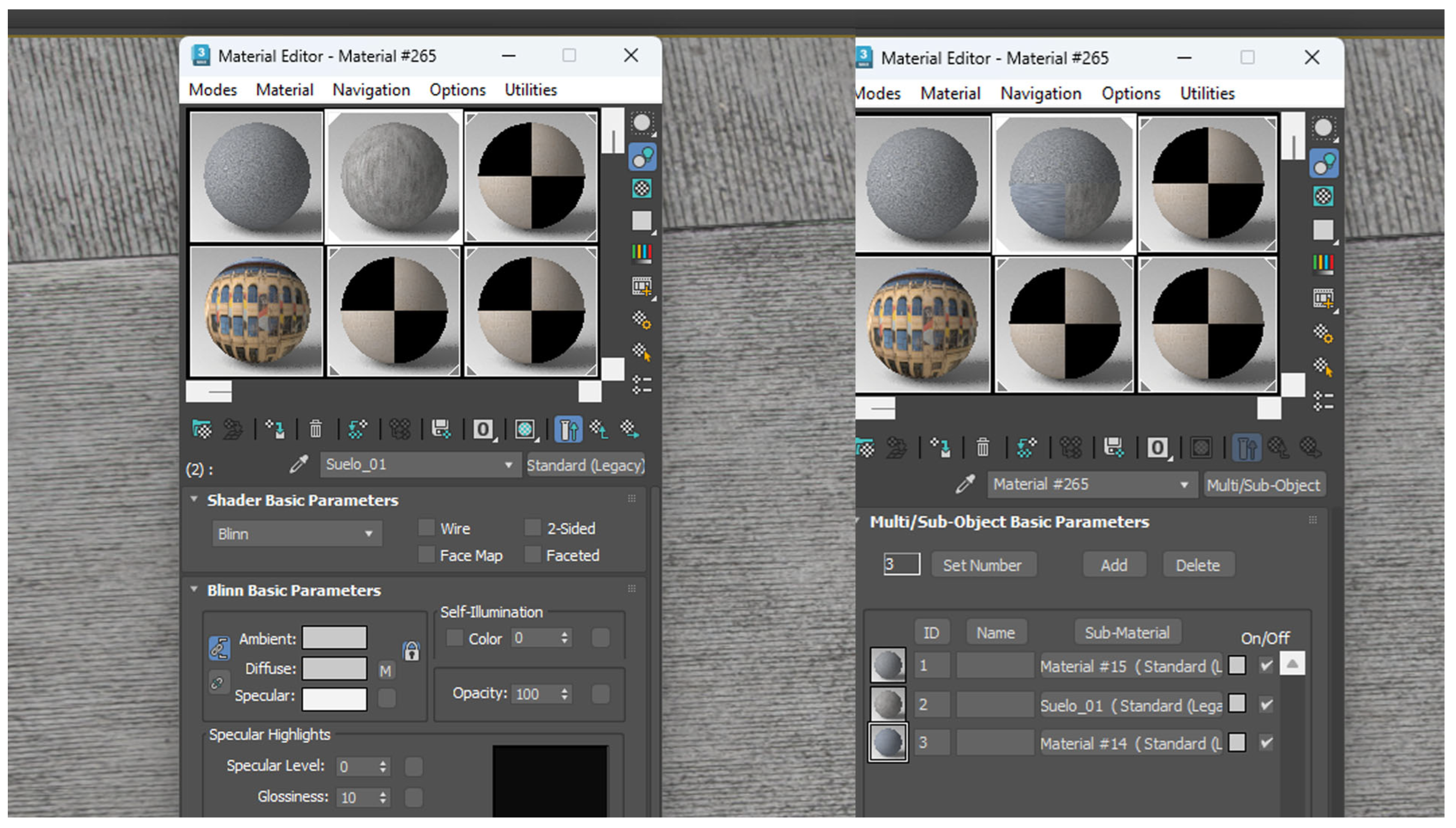The image size is (1456, 828).
Task: Open the Suelo_01 material name dropdown
Action: [x=507, y=465]
